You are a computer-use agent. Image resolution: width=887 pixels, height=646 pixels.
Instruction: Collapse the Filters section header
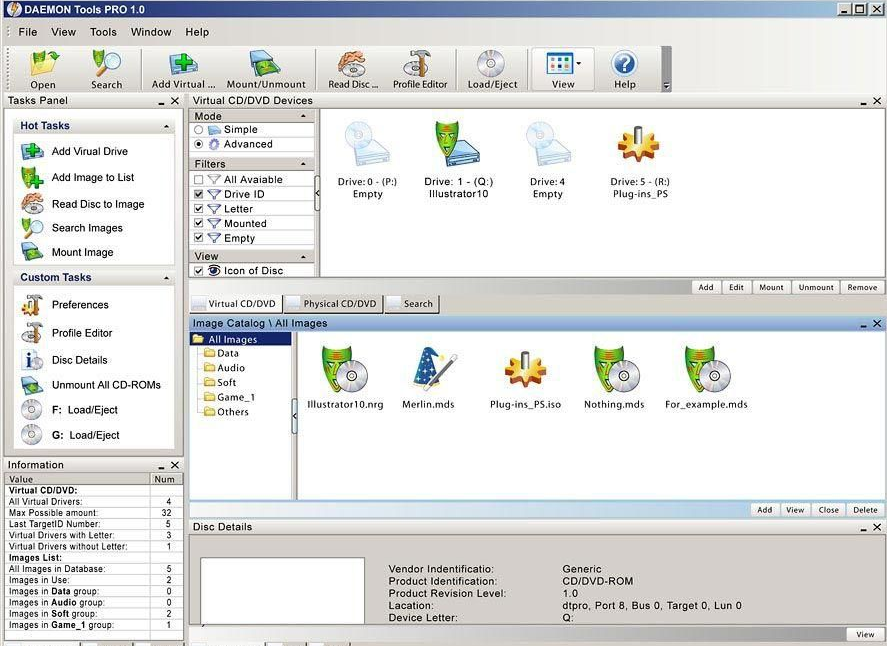pos(304,164)
